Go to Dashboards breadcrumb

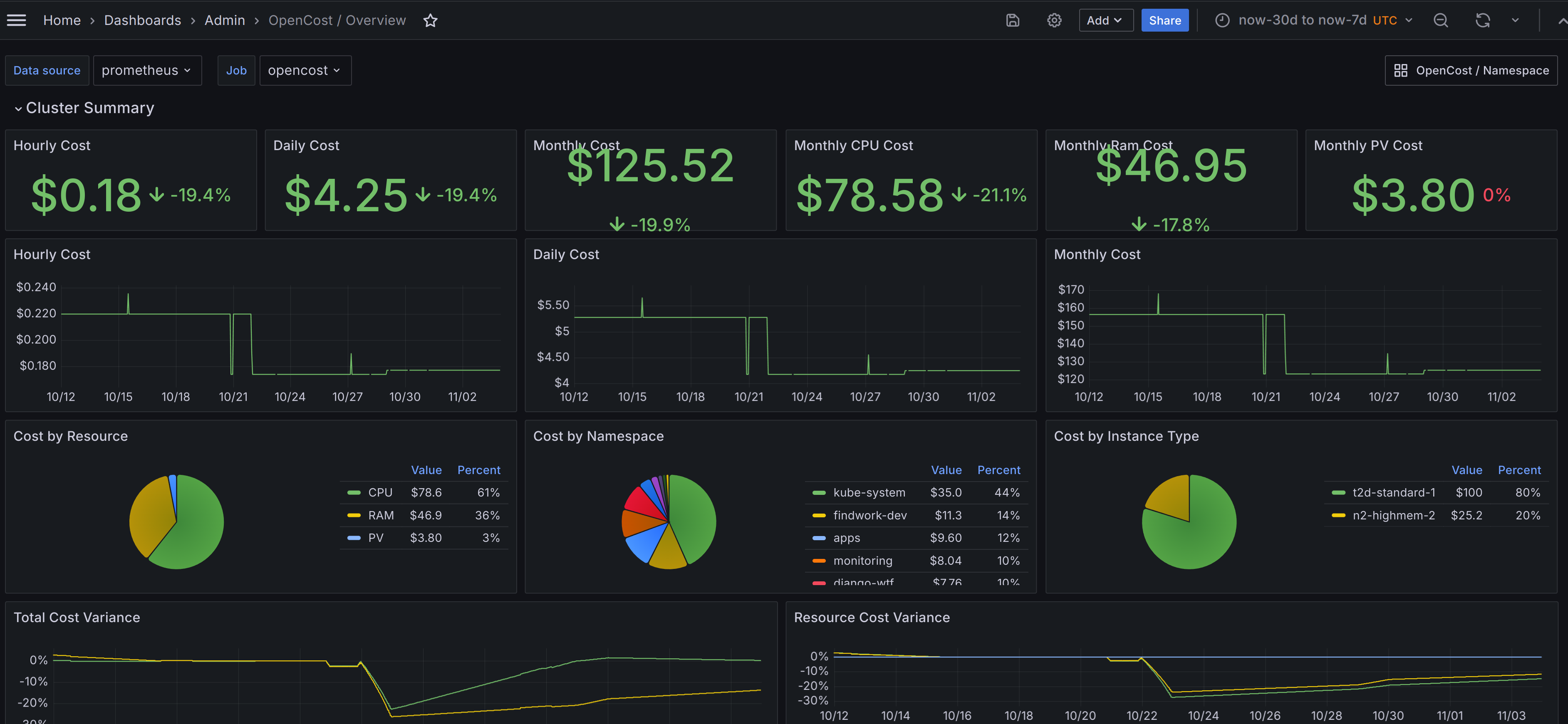point(142,21)
